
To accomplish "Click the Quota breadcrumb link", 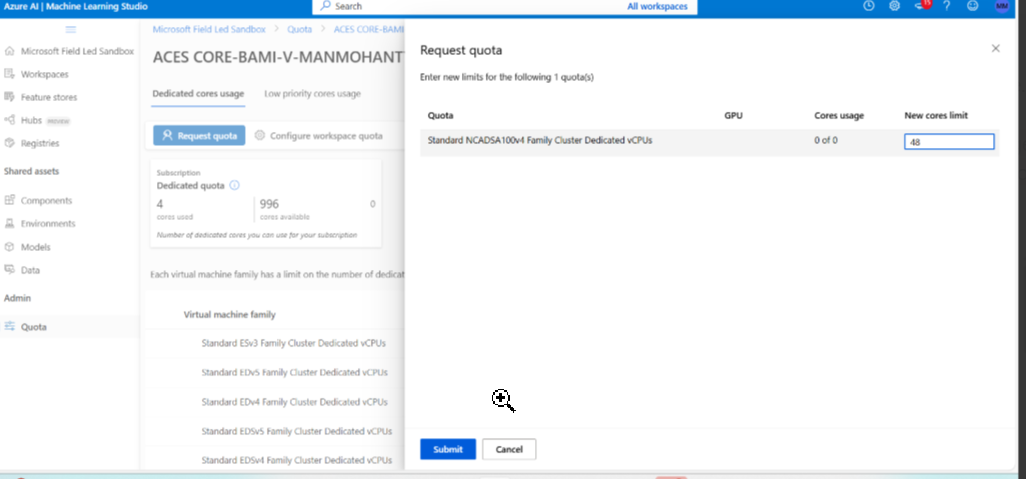I will 300,29.
